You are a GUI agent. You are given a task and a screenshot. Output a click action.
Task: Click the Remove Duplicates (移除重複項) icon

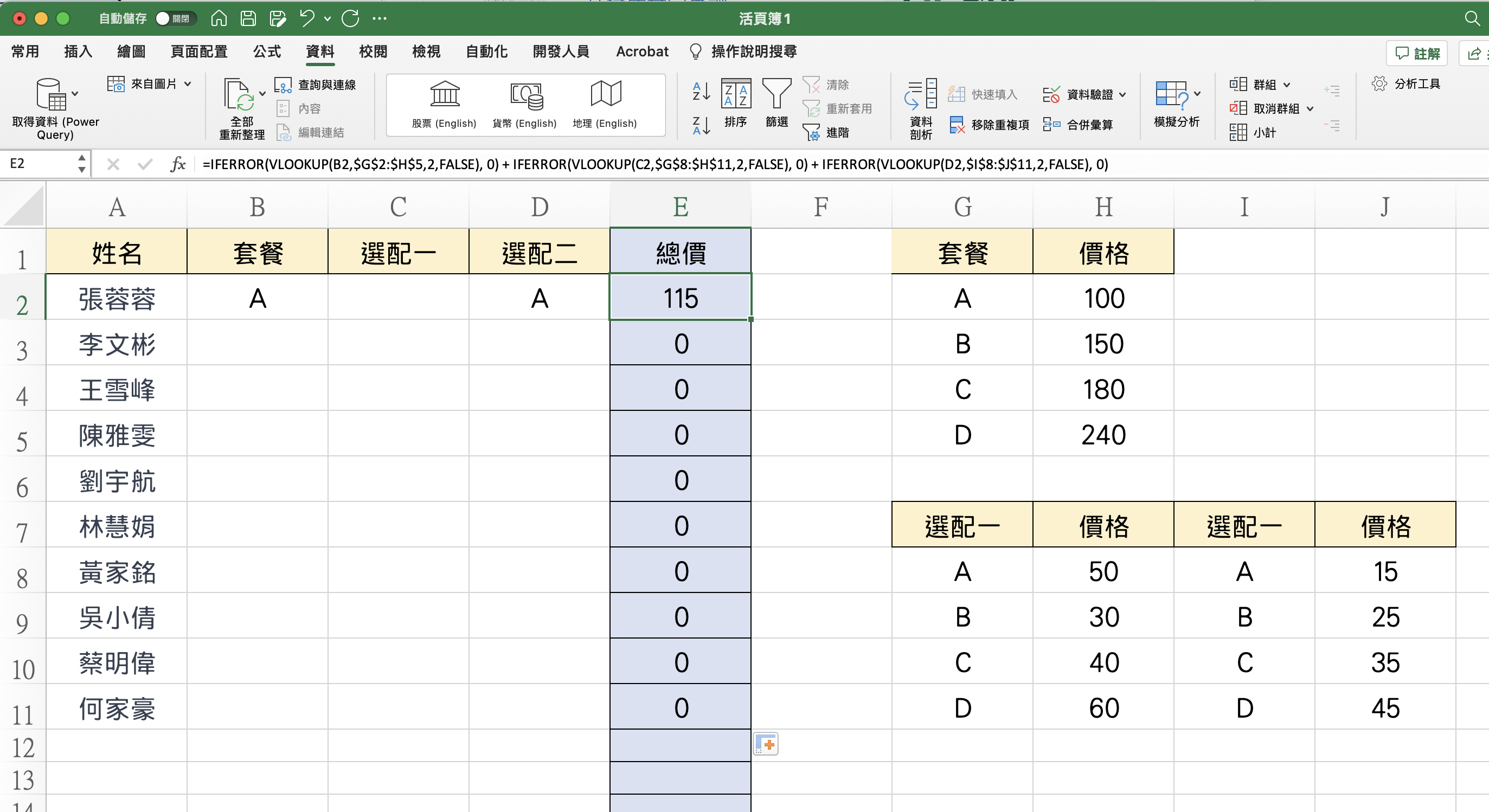957,125
